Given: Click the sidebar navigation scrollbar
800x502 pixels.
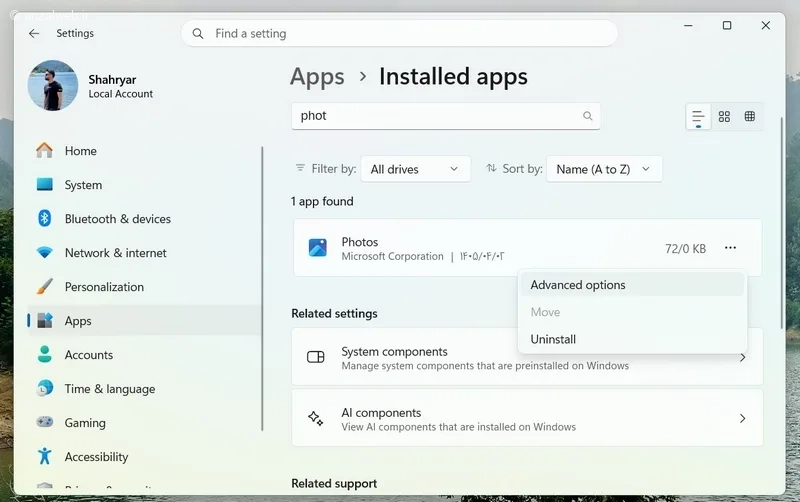Looking at the screenshot, I should click(262, 289).
